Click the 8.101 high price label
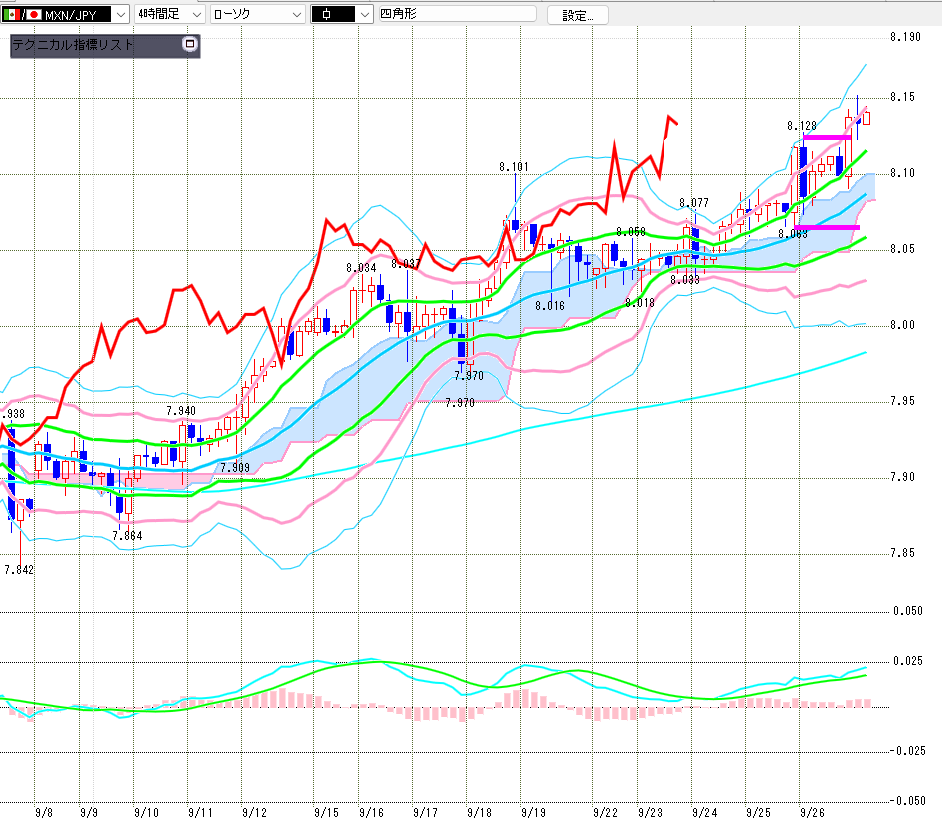 click(x=515, y=166)
